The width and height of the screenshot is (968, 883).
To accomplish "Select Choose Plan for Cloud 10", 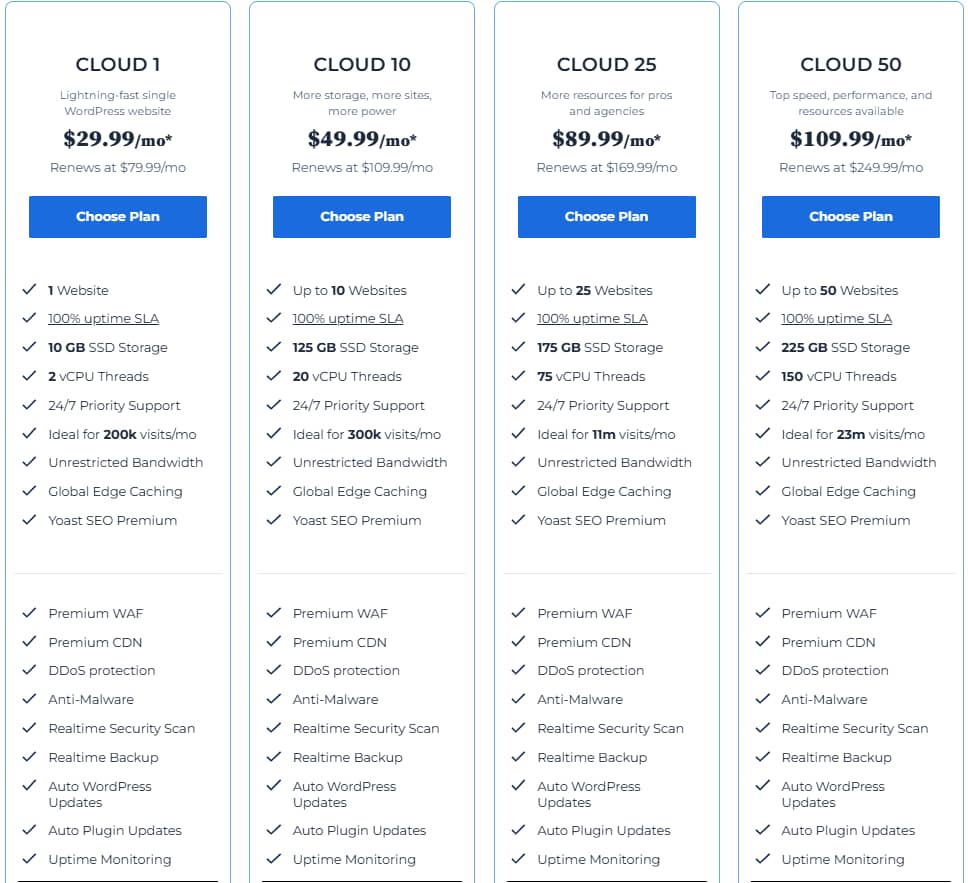I will pos(361,217).
